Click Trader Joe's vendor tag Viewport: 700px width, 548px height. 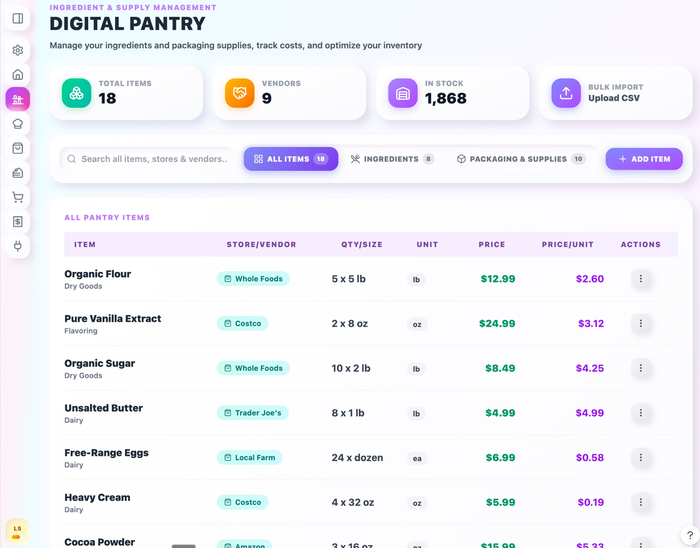click(x=253, y=412)
